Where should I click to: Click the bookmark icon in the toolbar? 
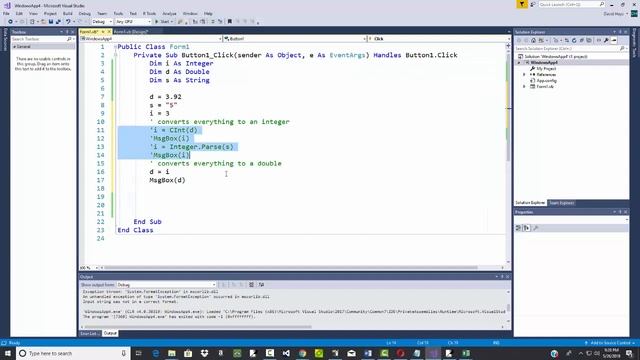point(230,22)
